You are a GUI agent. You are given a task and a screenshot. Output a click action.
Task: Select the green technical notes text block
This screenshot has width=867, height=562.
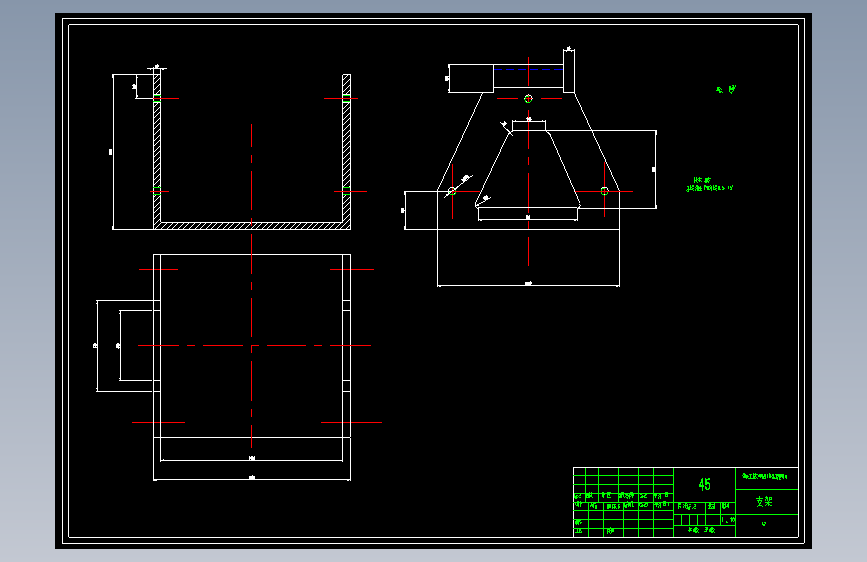(x=709, y=185)
